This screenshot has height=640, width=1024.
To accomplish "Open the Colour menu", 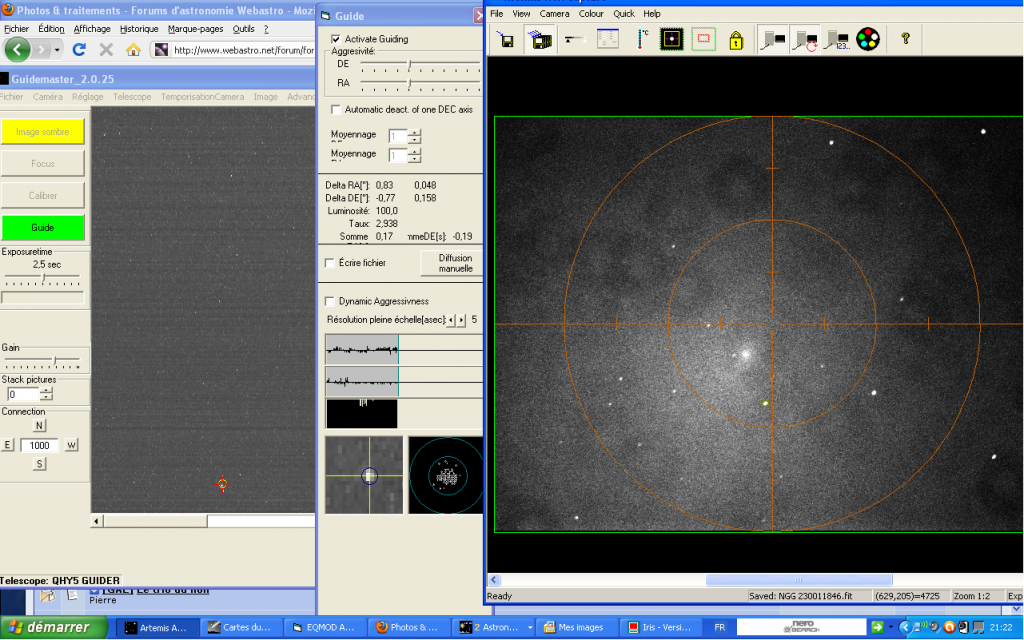I will click(591, 14).
